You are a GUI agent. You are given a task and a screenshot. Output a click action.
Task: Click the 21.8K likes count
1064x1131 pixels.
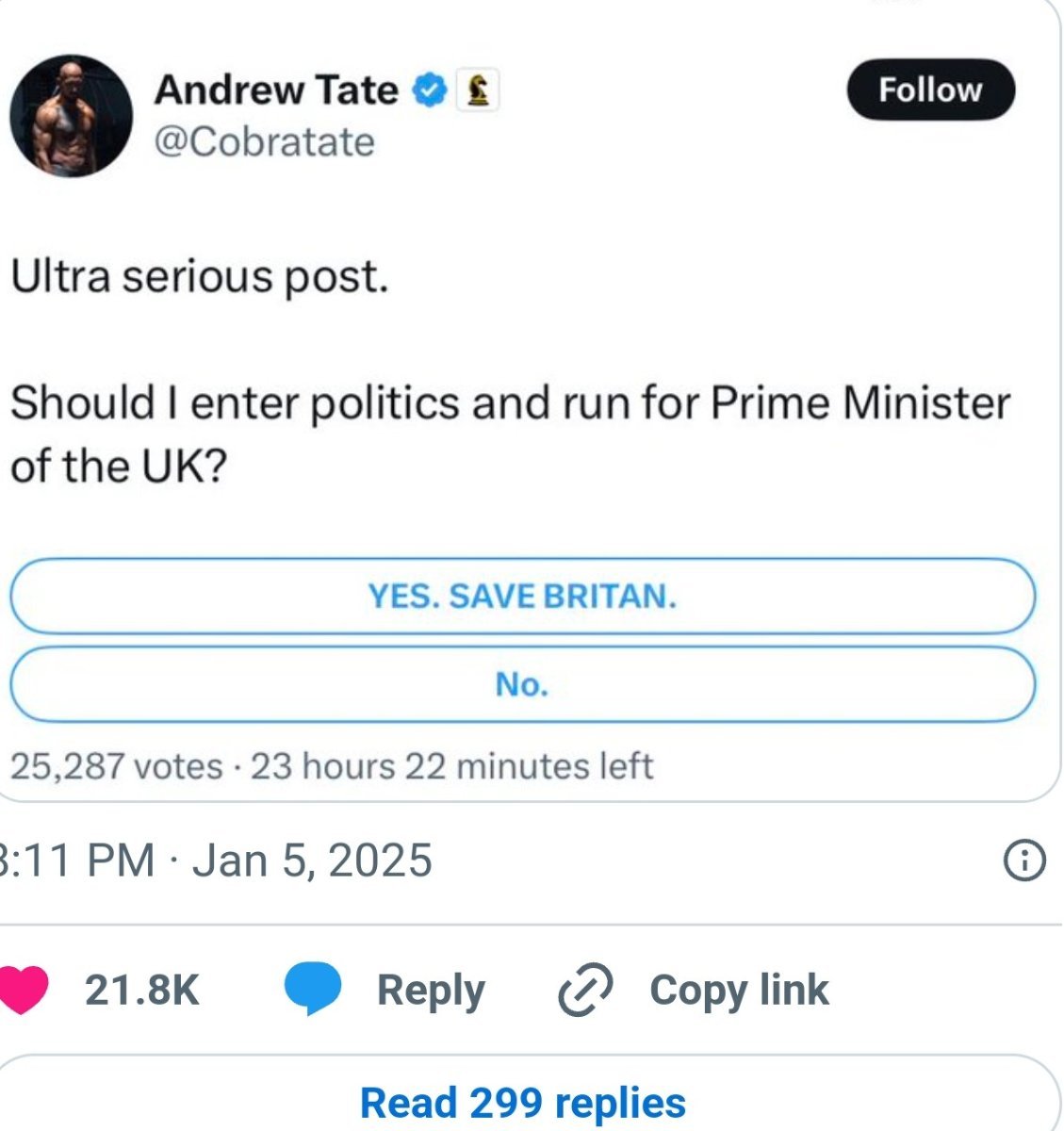click(x=141, y=990)
